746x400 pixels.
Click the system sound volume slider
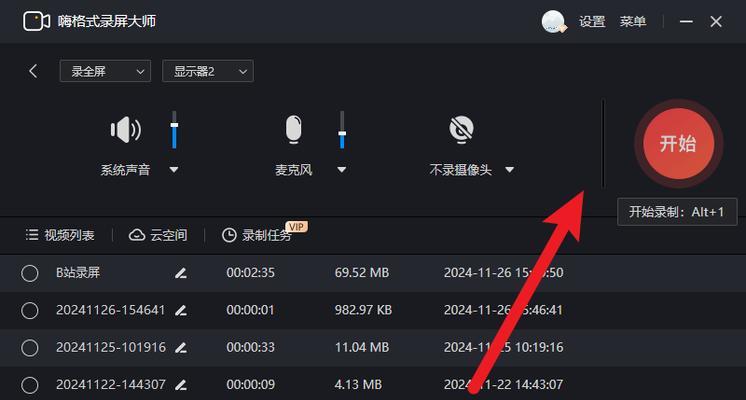click(174, 129)
